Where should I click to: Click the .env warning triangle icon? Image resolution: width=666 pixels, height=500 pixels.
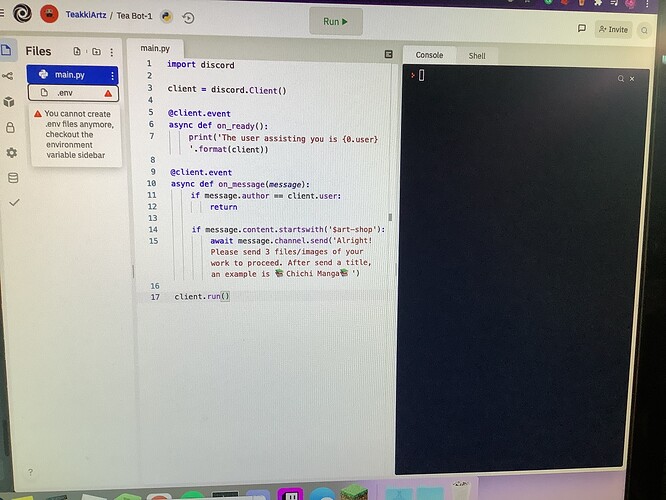click(x=108, y=93)
